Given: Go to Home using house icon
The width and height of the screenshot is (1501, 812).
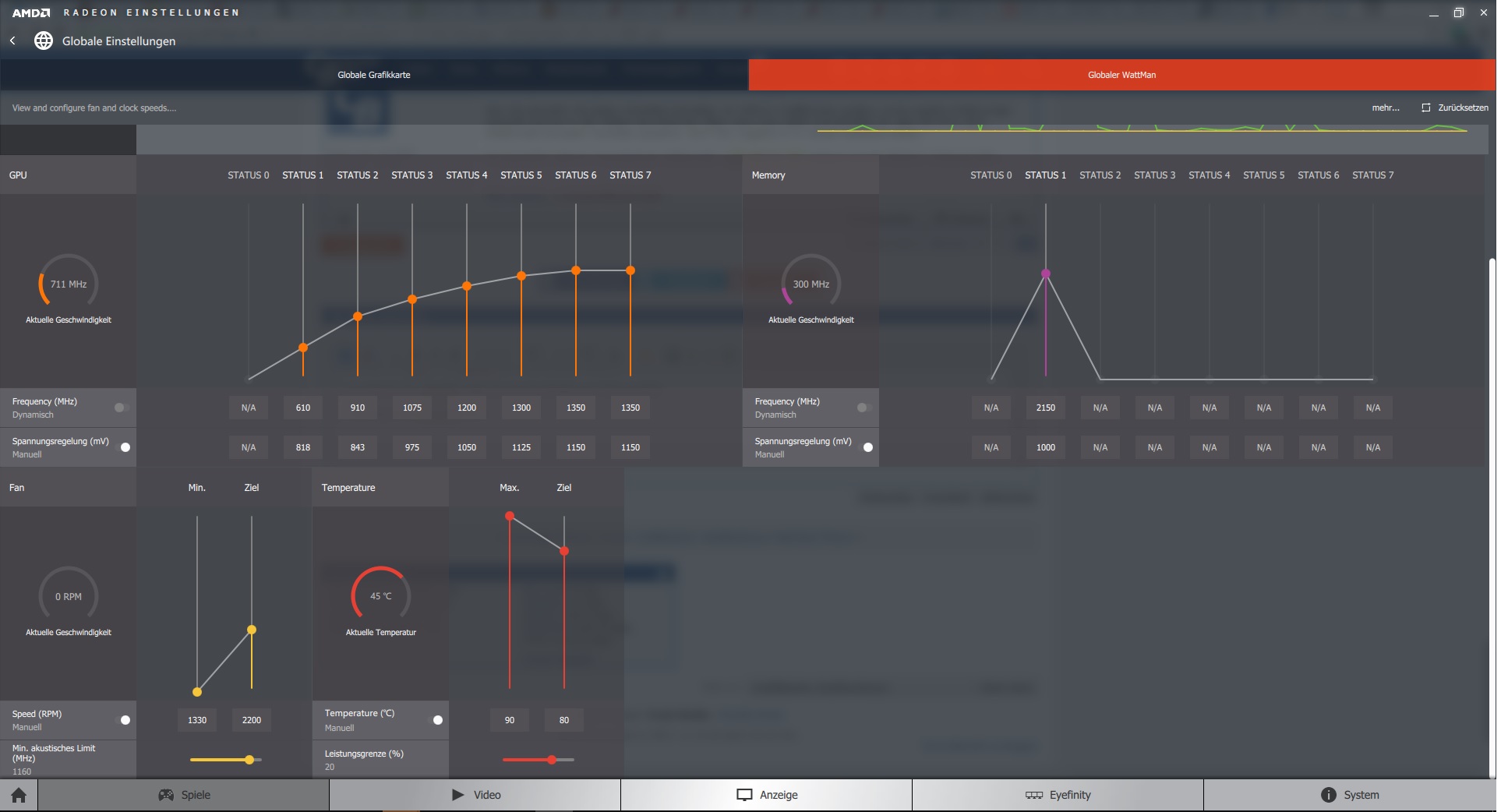Looking at the screenshot, I should pyautogui.click(x=19, y=795).
